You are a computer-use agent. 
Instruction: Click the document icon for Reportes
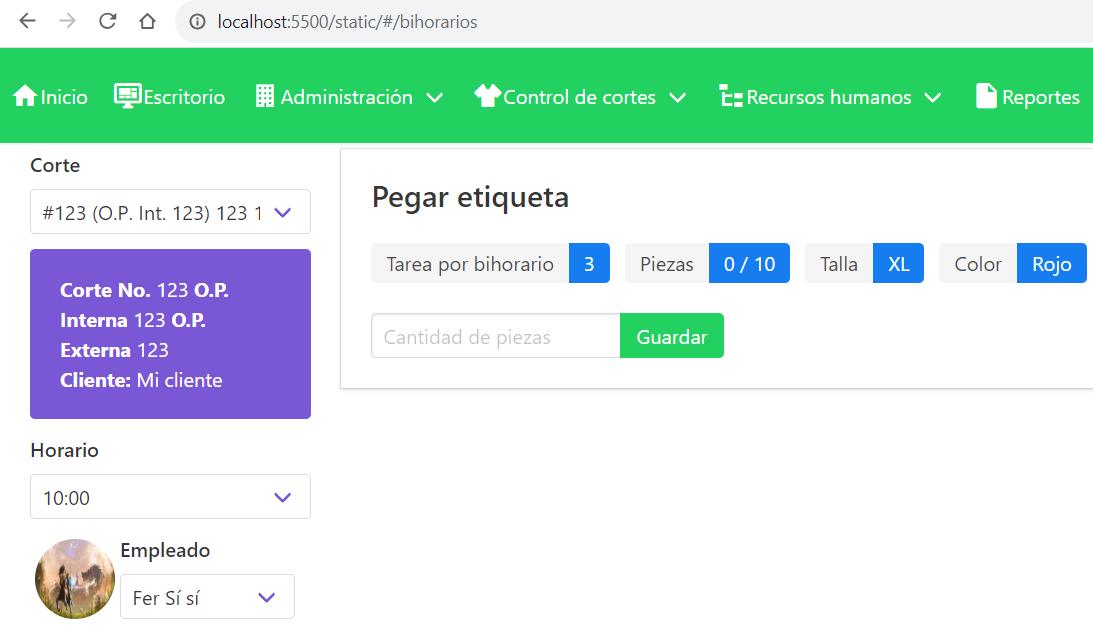[986, 97]
